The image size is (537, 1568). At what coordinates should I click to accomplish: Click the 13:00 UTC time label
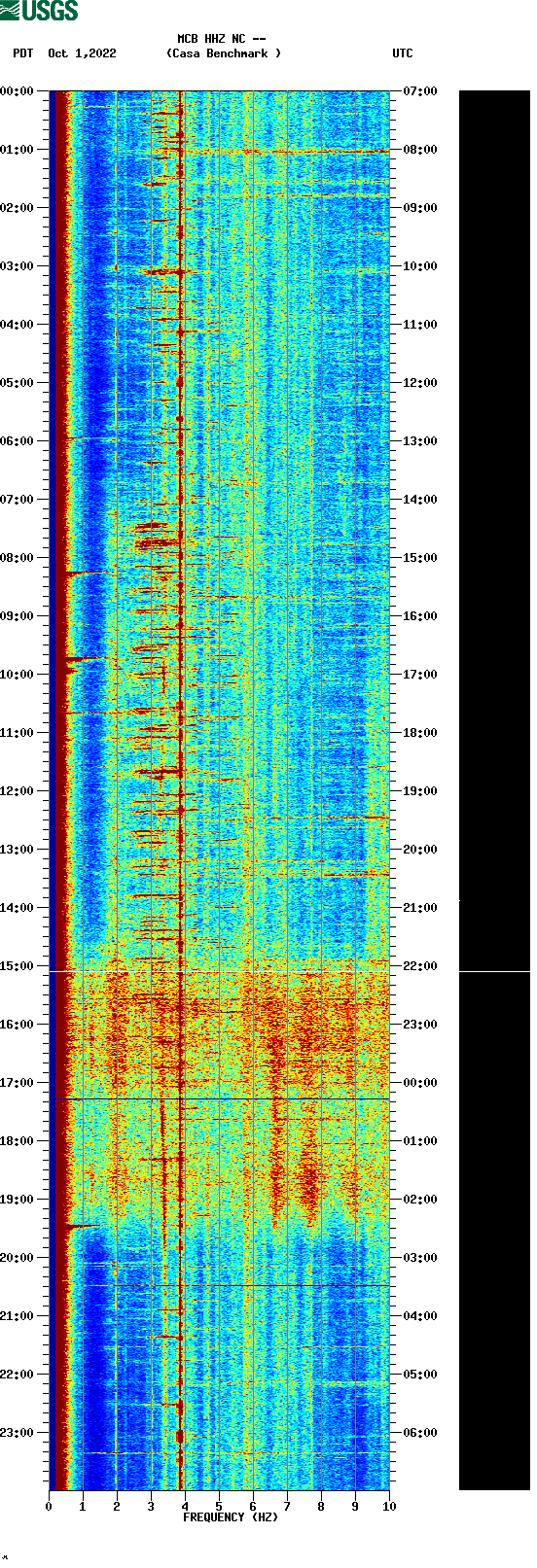pos(420,441)
